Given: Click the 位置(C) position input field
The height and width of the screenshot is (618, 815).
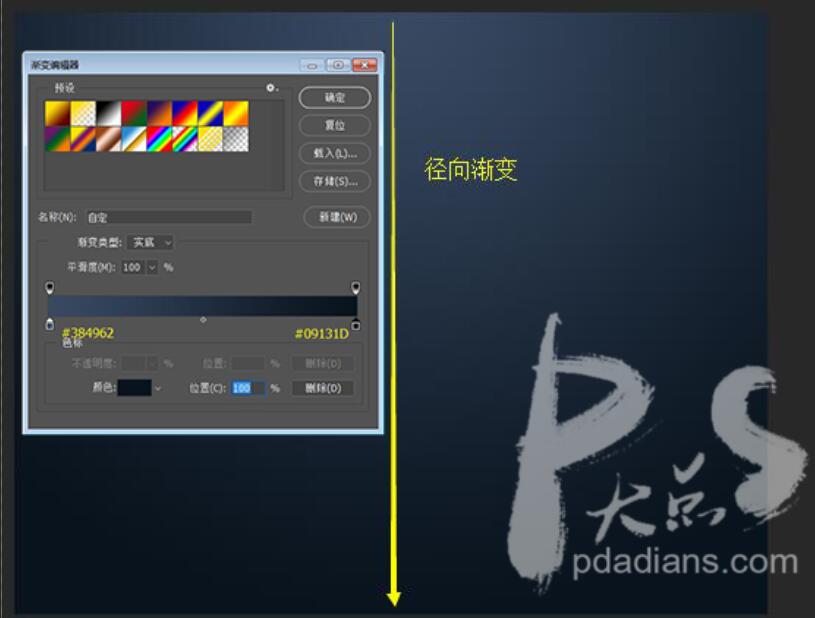Looking at the screenshot, I should pyautogui.click(x=247, y=388).
